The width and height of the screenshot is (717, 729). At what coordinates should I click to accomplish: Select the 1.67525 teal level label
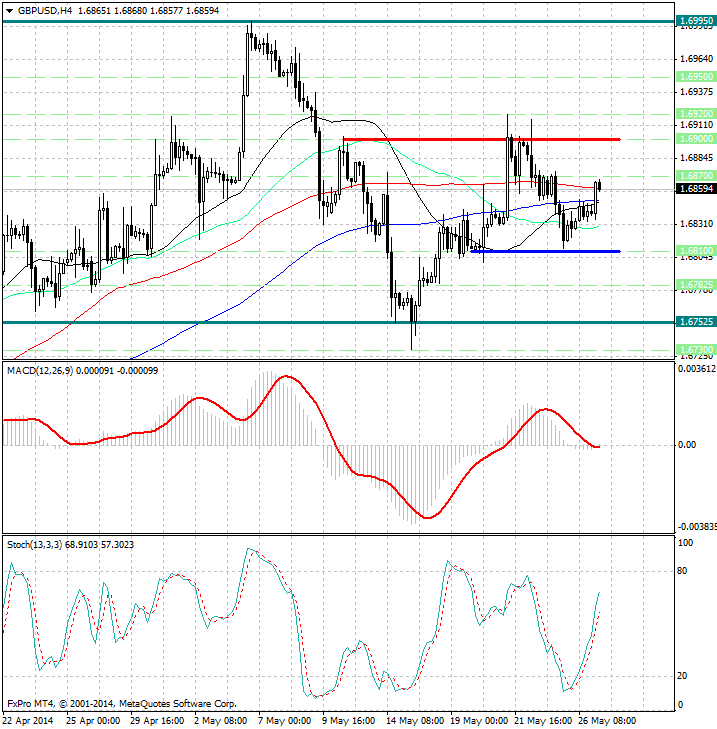[696, 322]
